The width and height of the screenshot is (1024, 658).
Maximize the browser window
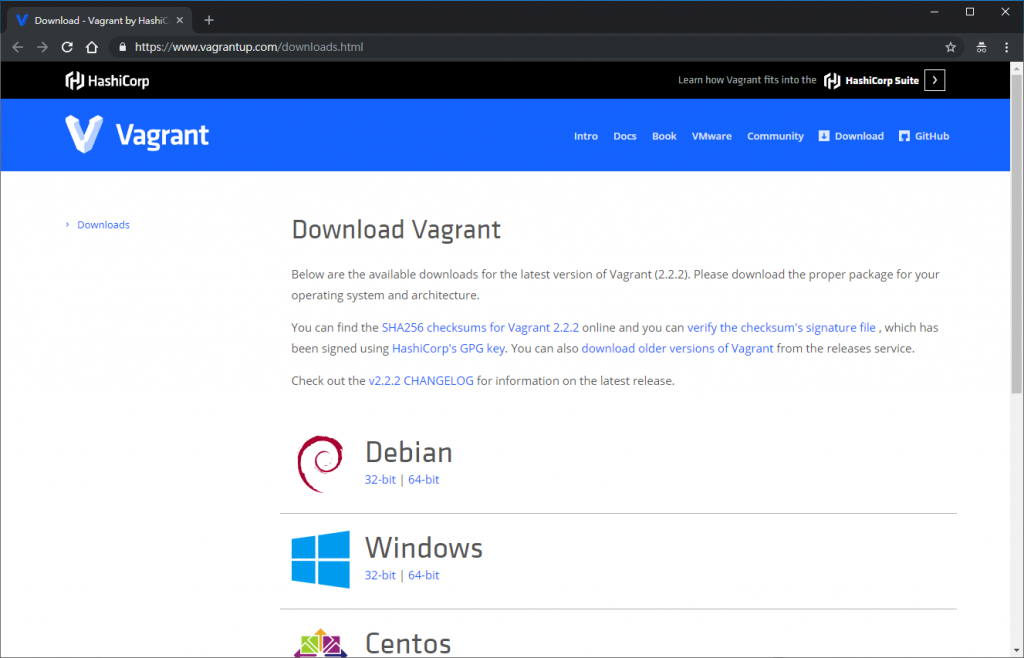pyautogui.click(x=970, y=12)
